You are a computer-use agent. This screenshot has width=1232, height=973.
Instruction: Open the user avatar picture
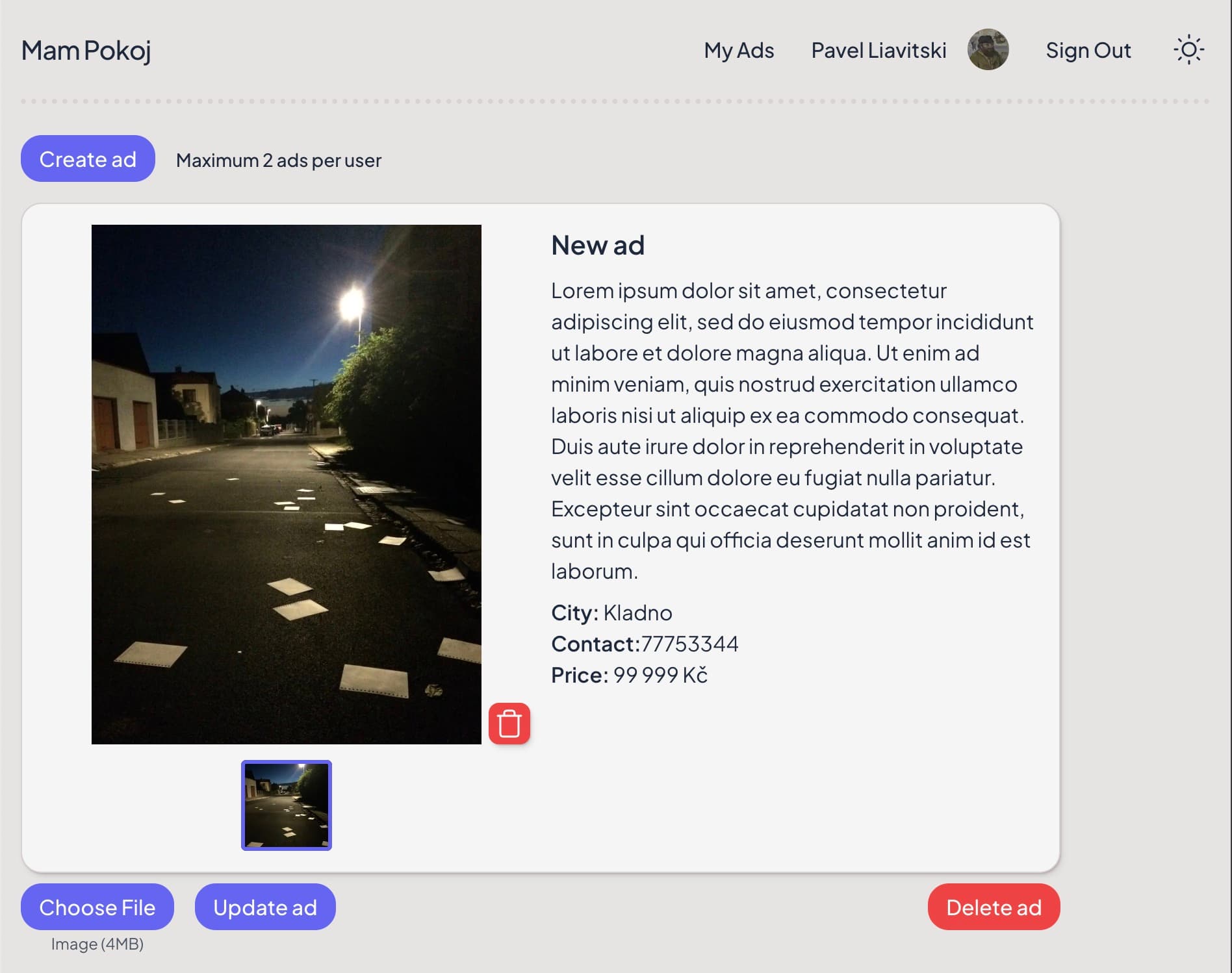pyautogui.click(x=988, y=49)
